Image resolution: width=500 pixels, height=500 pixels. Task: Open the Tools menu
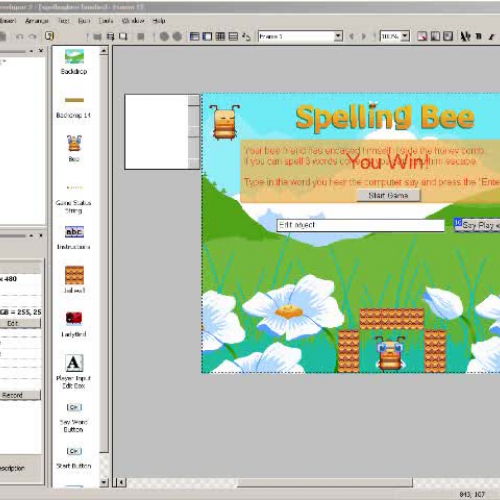point(106,21)
